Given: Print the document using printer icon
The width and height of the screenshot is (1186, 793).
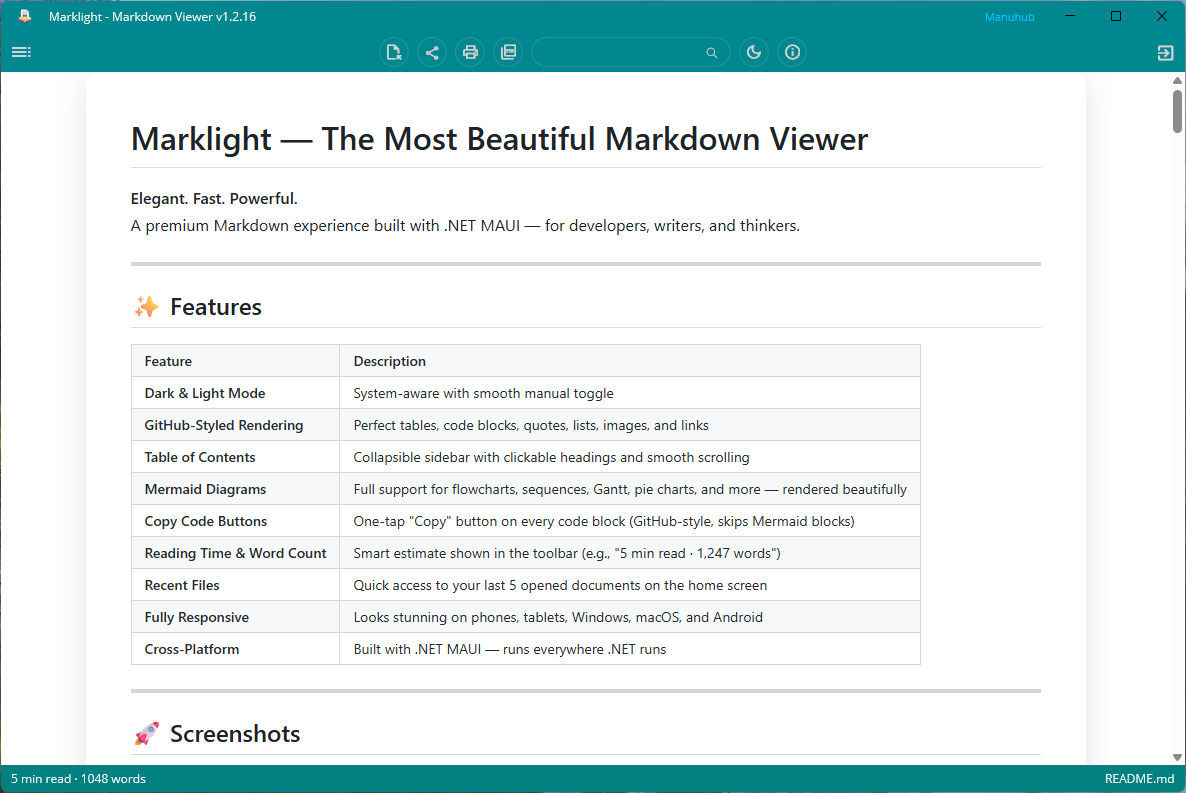Looking at the screenshot, I should (470, 52).
